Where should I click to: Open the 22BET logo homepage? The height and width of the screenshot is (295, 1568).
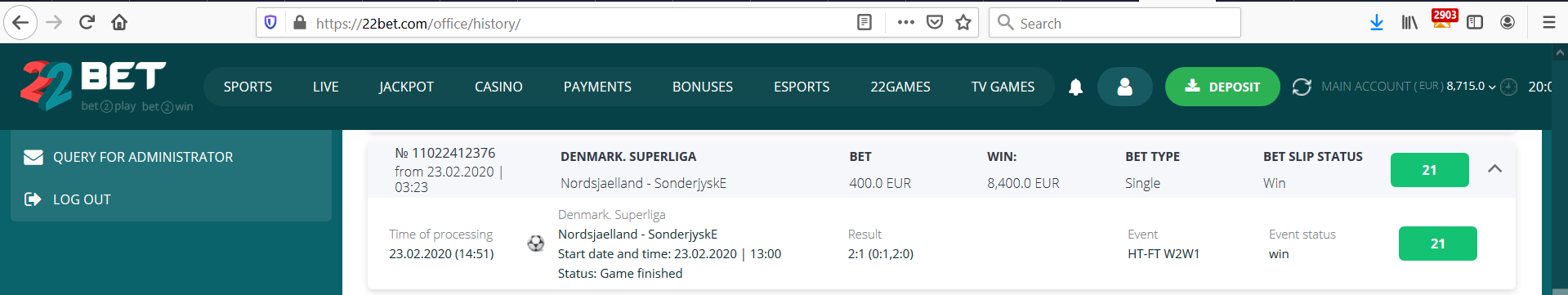pos(106,86)
